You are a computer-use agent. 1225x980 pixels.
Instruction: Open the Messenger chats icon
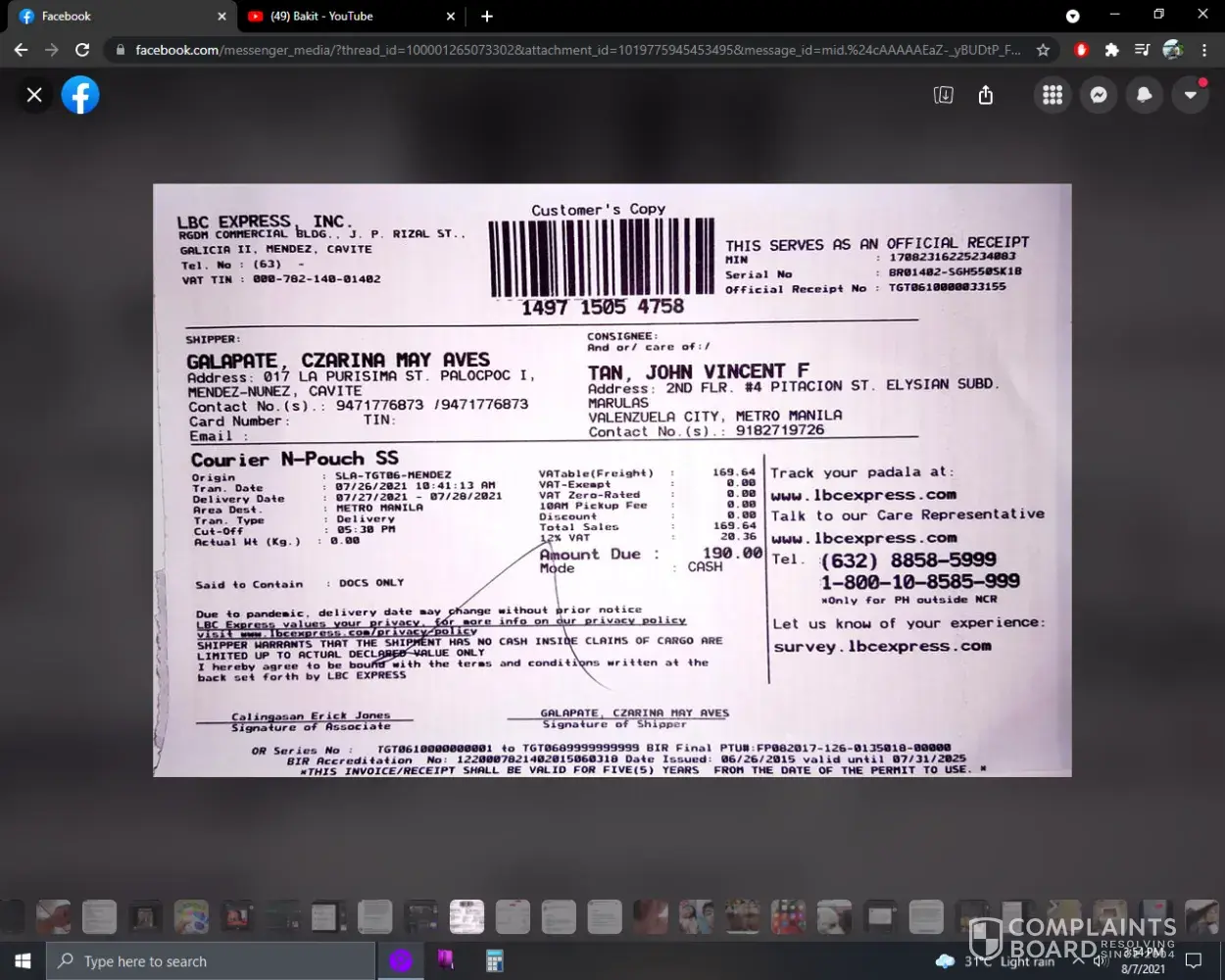click(x=1099, y=95)
